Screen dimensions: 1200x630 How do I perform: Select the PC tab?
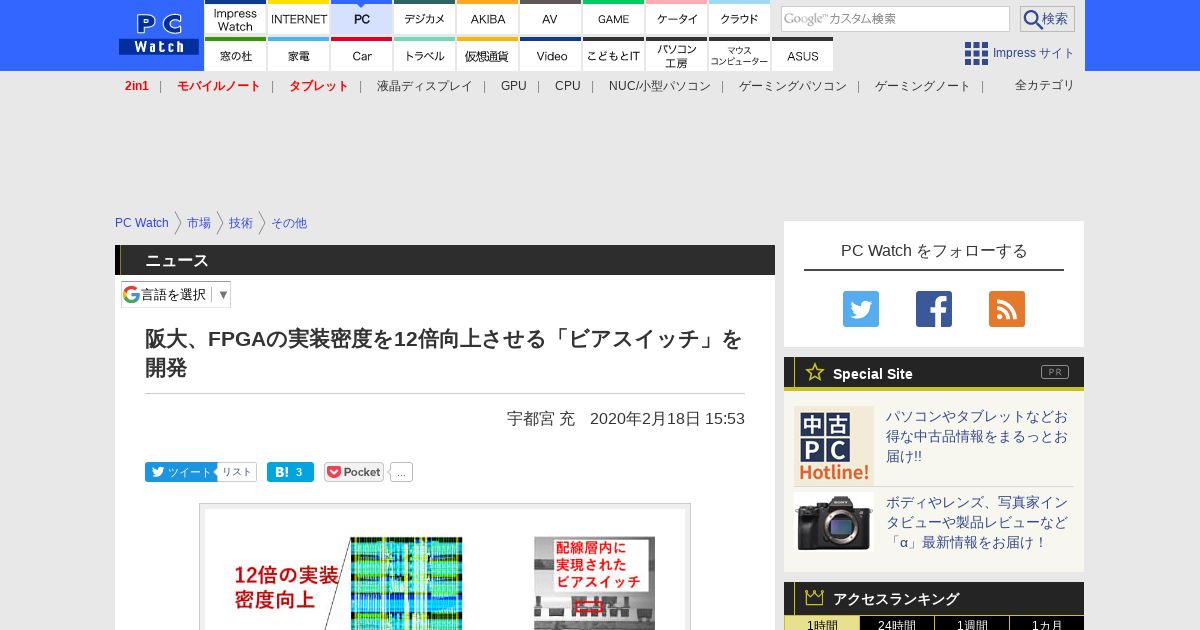362,19
